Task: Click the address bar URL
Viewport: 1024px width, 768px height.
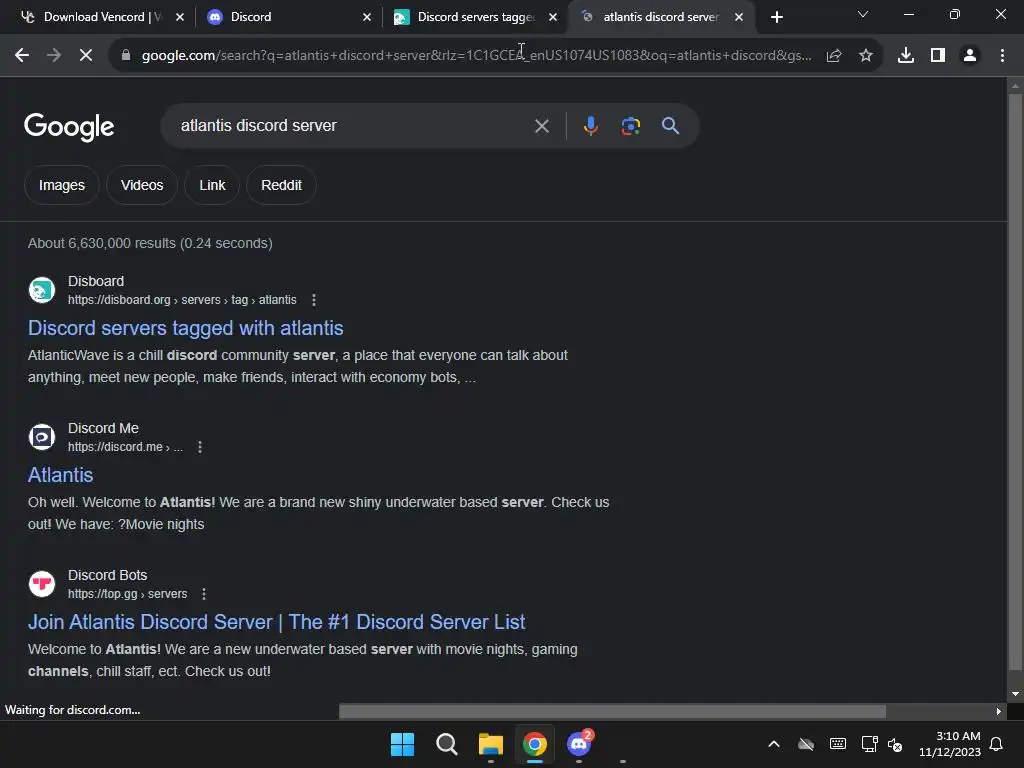Action: 477,56
